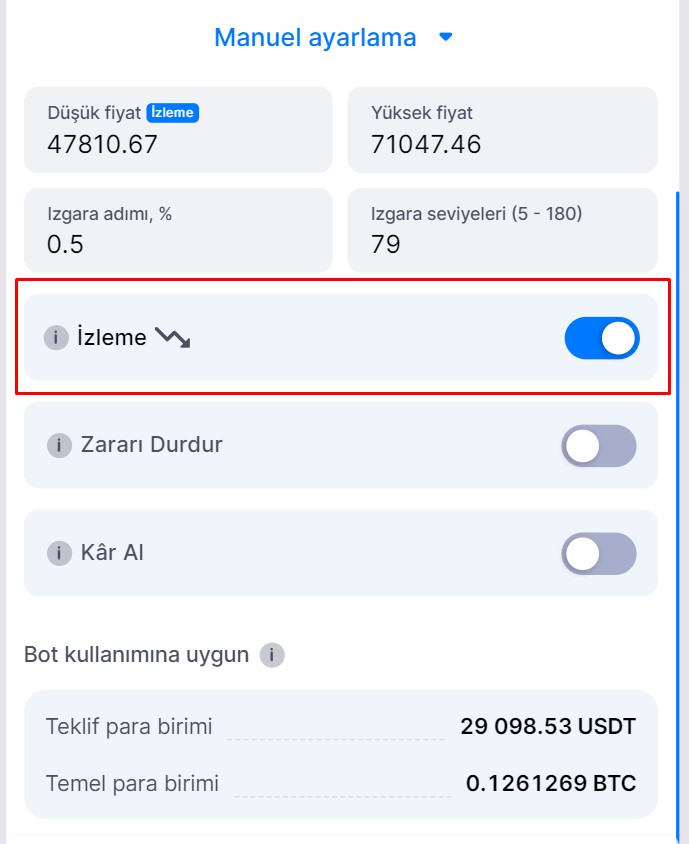Open info for Bot kullanımına uygun
Image resolution: width=689 pixels, height=844 pixels.
[x=272, y=655]
